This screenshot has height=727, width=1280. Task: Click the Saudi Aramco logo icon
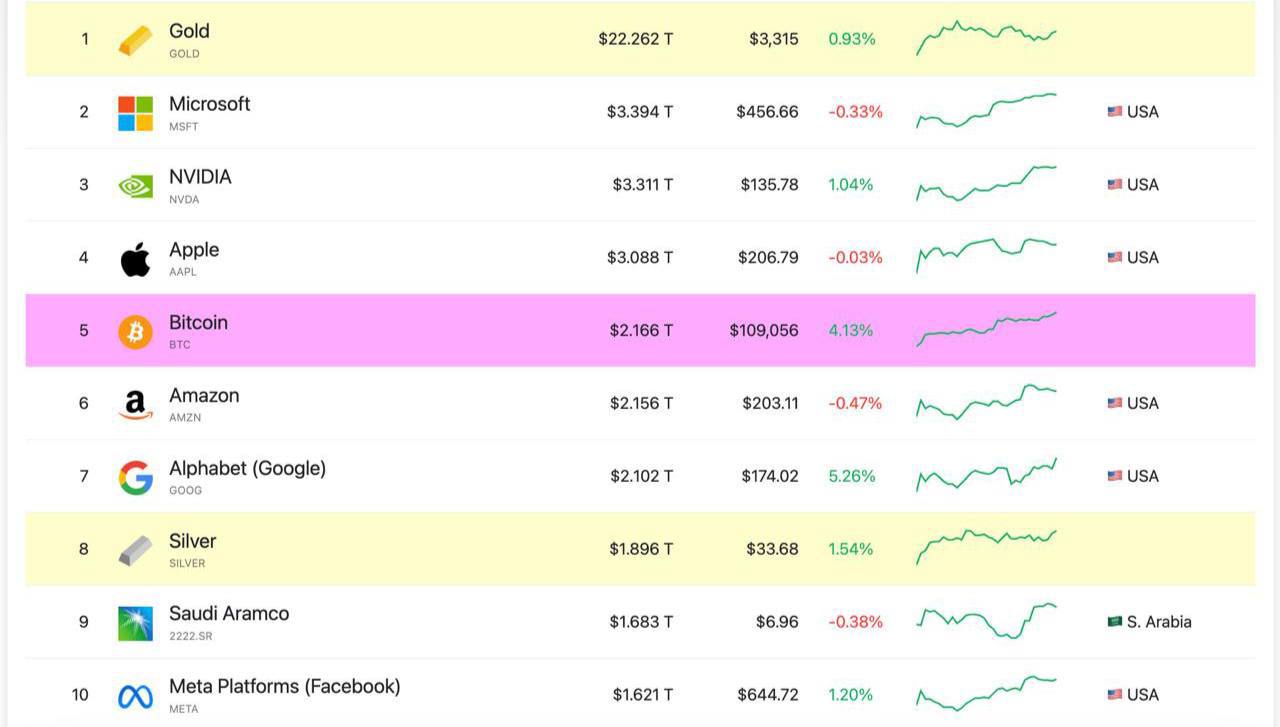(x=135, y=623)
